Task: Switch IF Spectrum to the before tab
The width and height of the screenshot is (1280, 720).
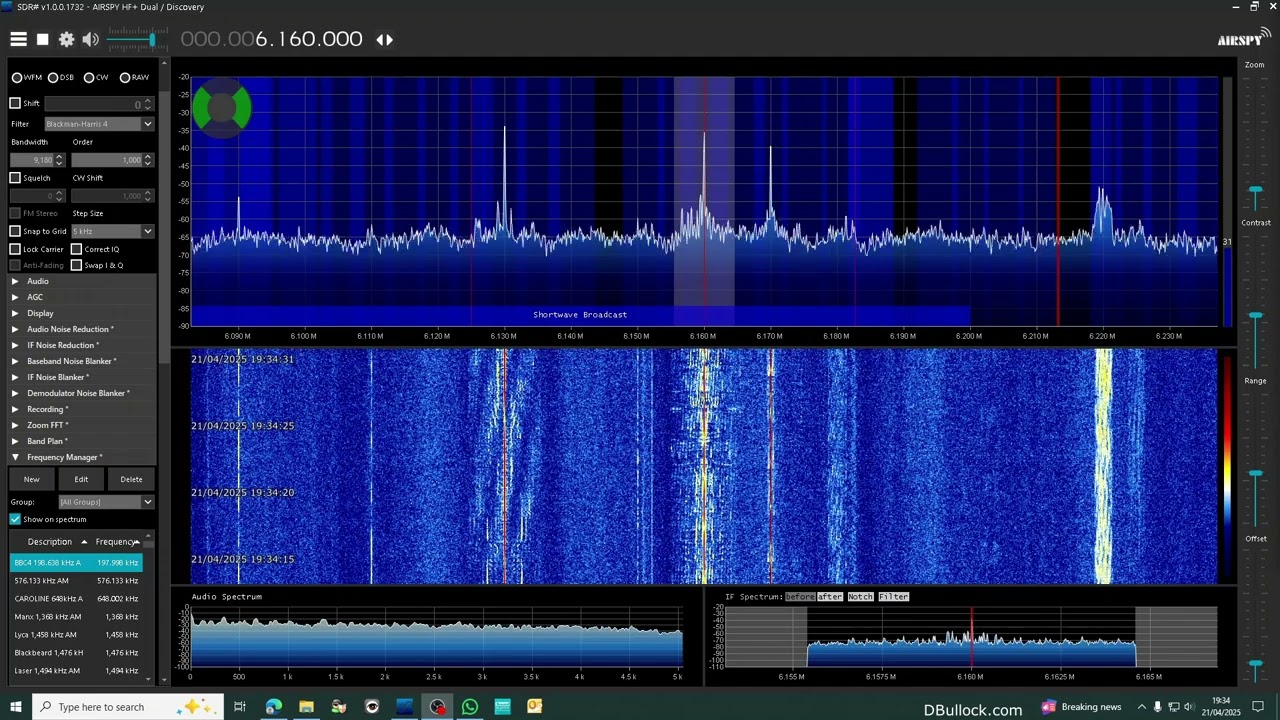Action: pyautogui.click(x=800, y=597)
